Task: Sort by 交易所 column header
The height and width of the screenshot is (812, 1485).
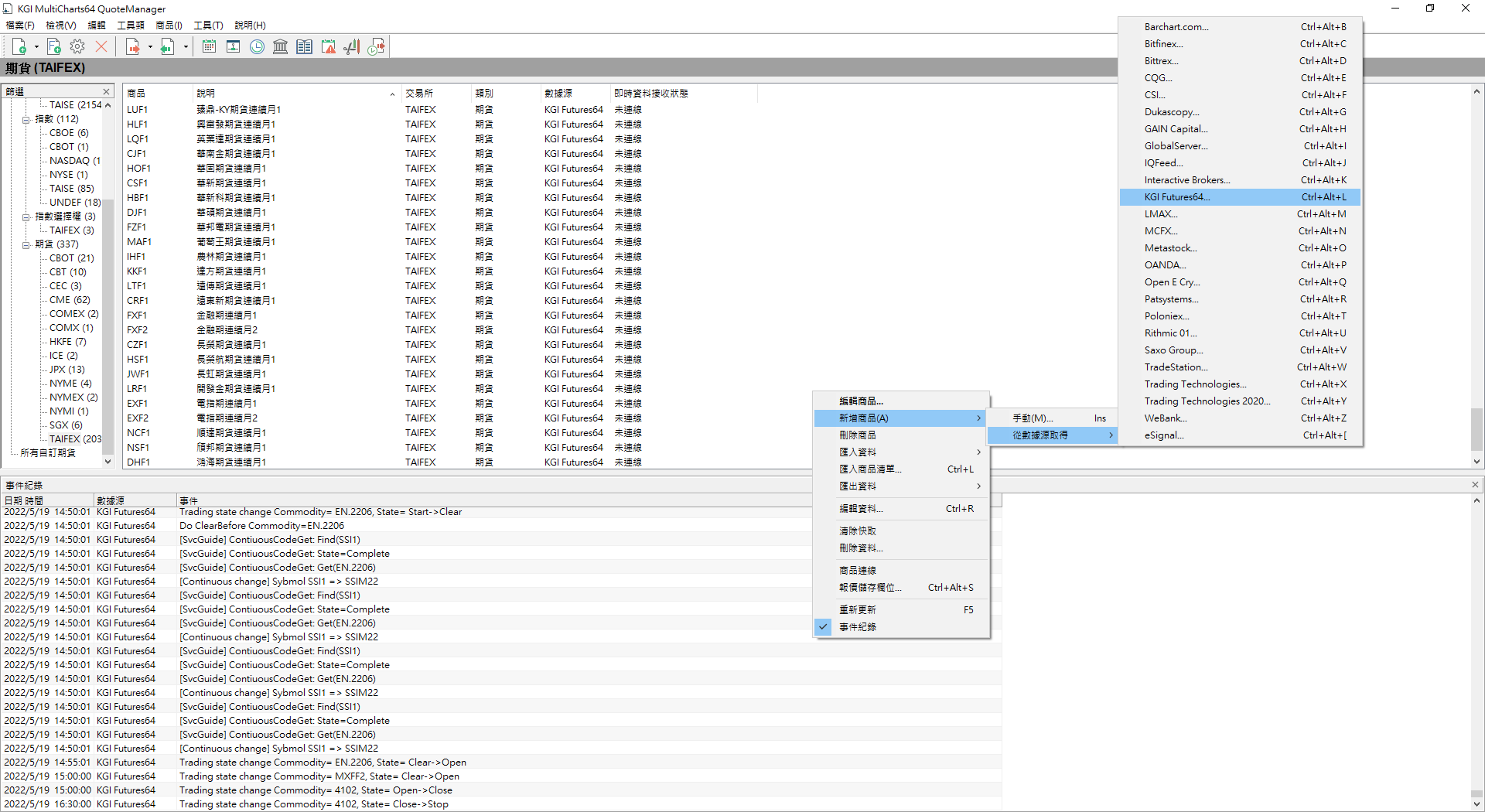Action: click(x=435, y=93)
